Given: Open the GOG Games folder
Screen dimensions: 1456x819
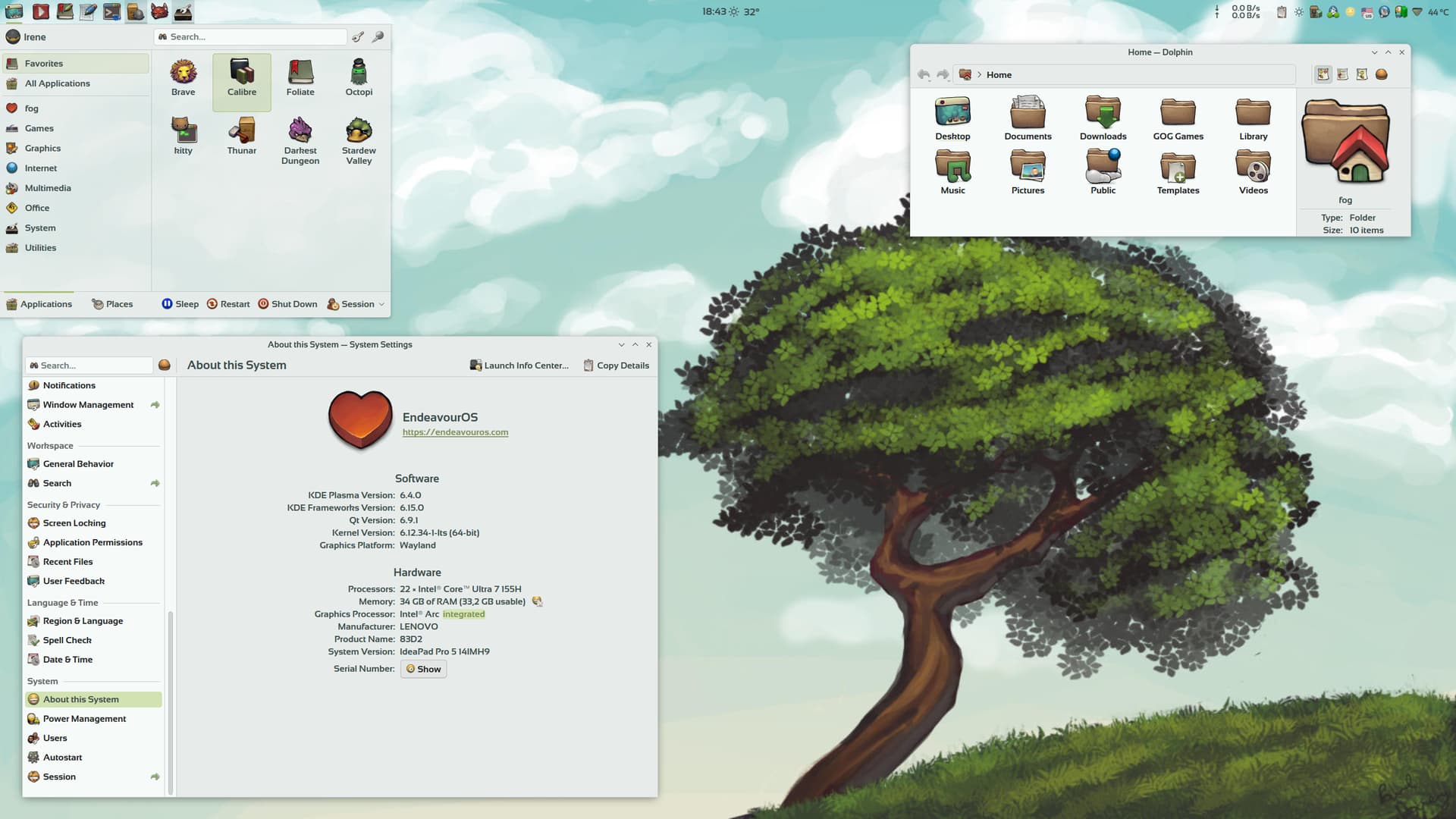Looking at the screenshot, I should point(1178,119).
